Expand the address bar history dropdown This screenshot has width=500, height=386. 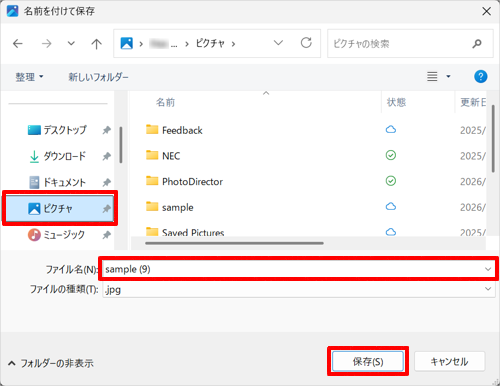point(278,43)
